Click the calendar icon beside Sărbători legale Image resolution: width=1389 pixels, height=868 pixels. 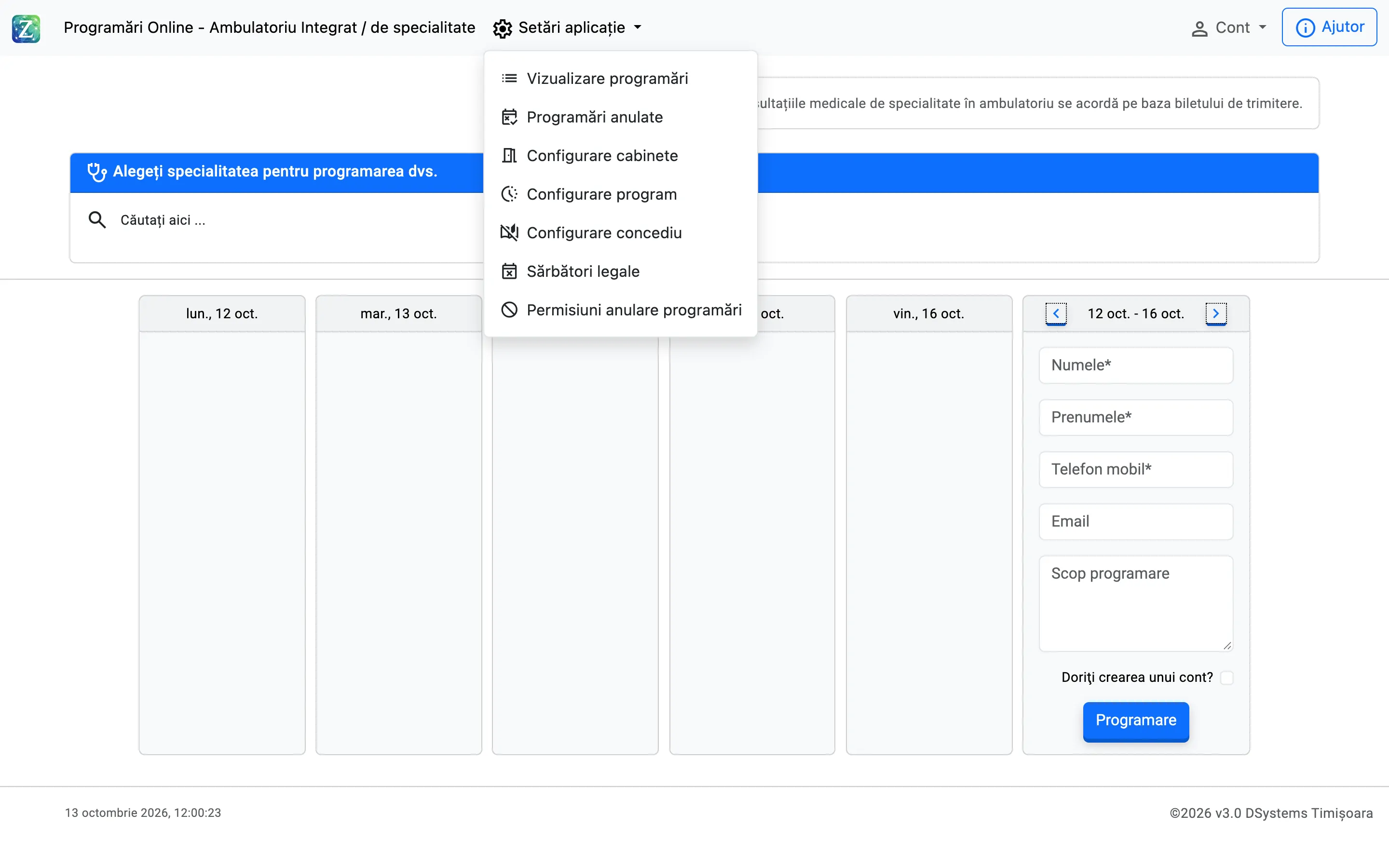point(509,271)
